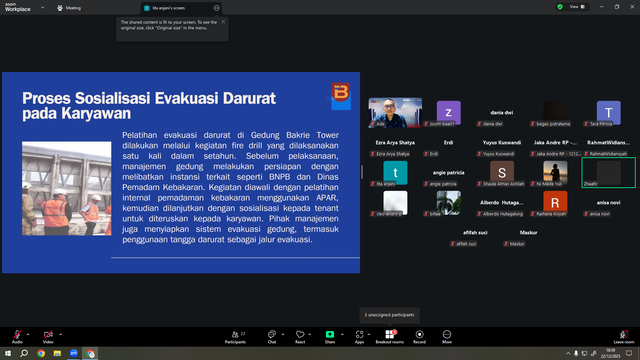Unmute the microphone with the Audio button
Screen dimensions: 640x360
pyautogui.click(x=17, y=337)
